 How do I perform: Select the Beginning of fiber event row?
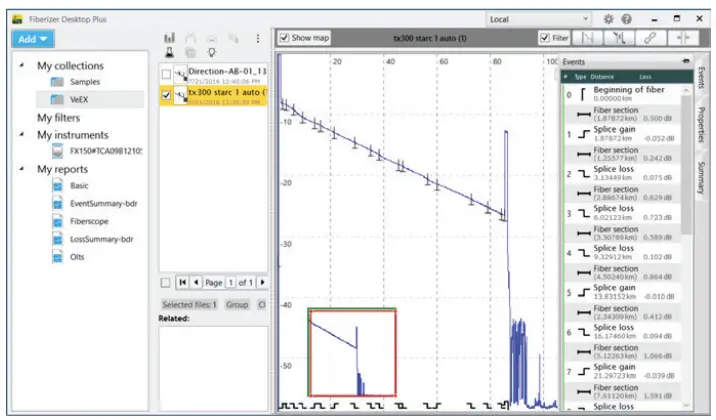point(623,94)
